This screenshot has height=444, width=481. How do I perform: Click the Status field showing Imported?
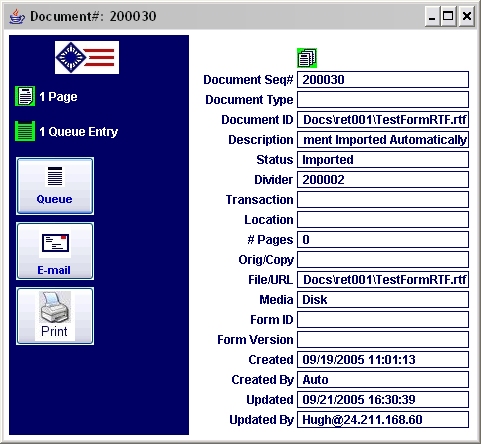pos(383,160)
